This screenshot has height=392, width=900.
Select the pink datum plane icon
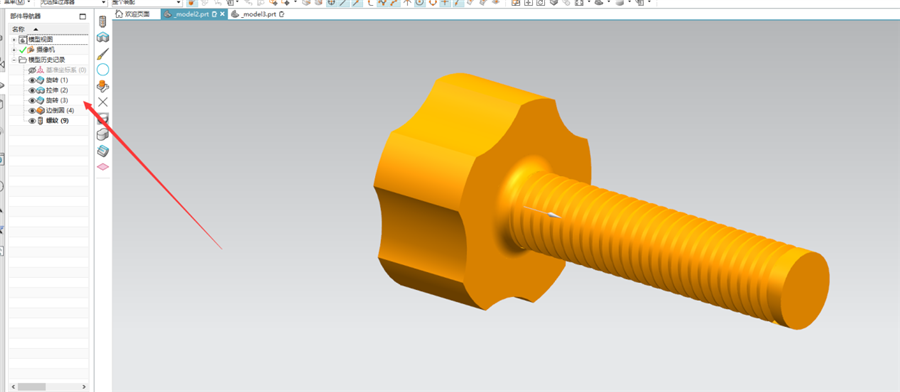[x=103, y=166]
